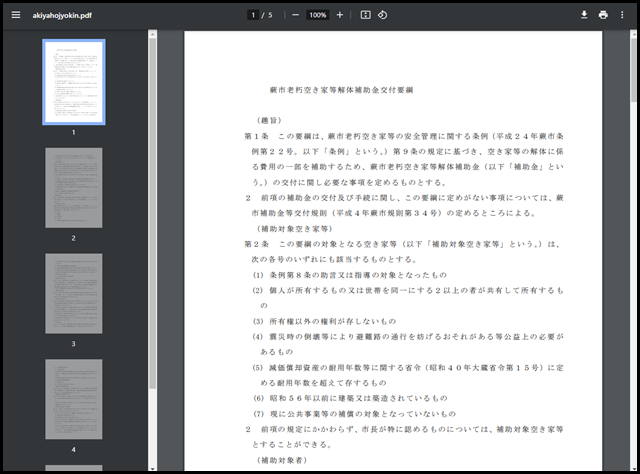This screenshot has height=474, width=640.
Task: Click the "(補助対象空き家等)" section label
Action: pyautogui.click(x=294, y=229)
